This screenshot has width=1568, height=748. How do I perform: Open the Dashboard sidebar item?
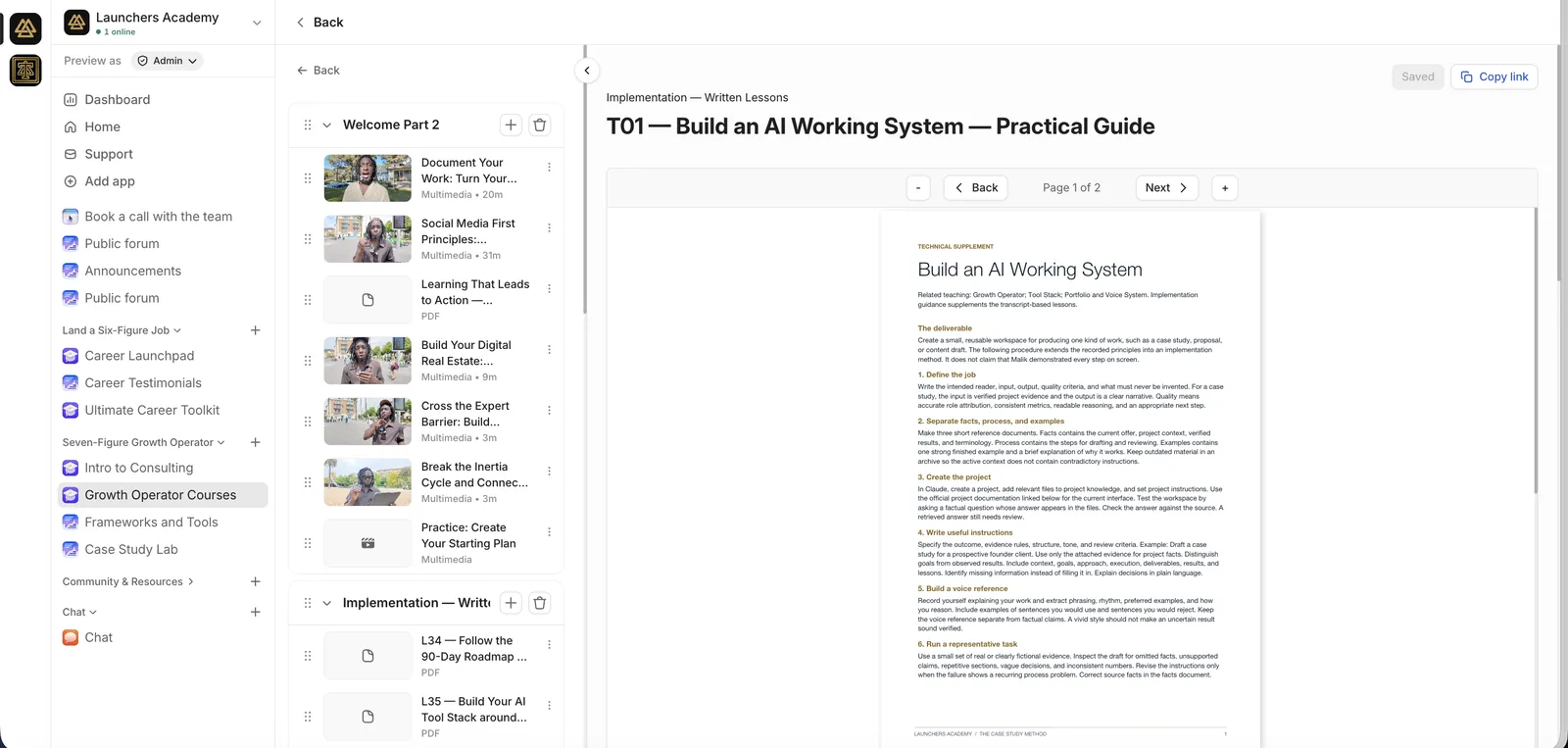click(117, 100)
